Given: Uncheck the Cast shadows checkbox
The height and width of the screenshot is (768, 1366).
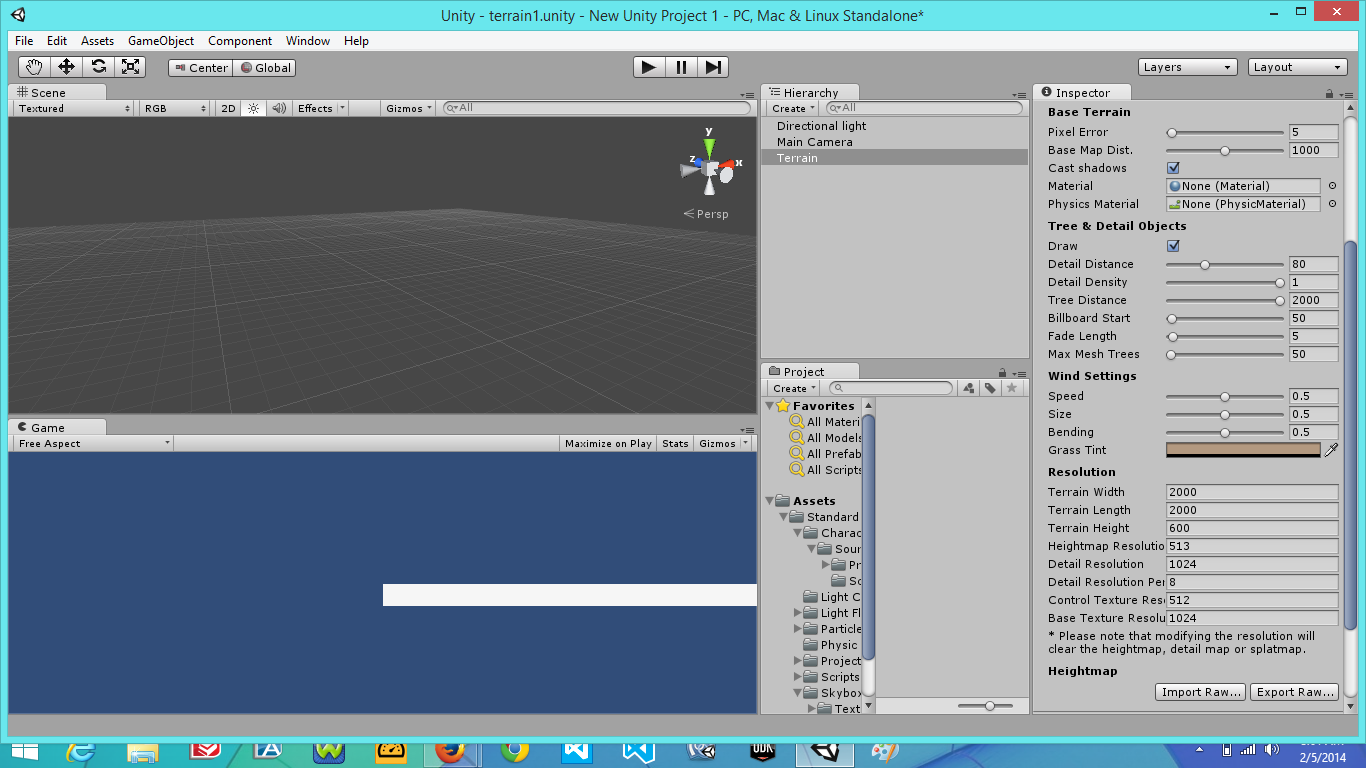Looking at the screenshot, I should (1173, 168).
